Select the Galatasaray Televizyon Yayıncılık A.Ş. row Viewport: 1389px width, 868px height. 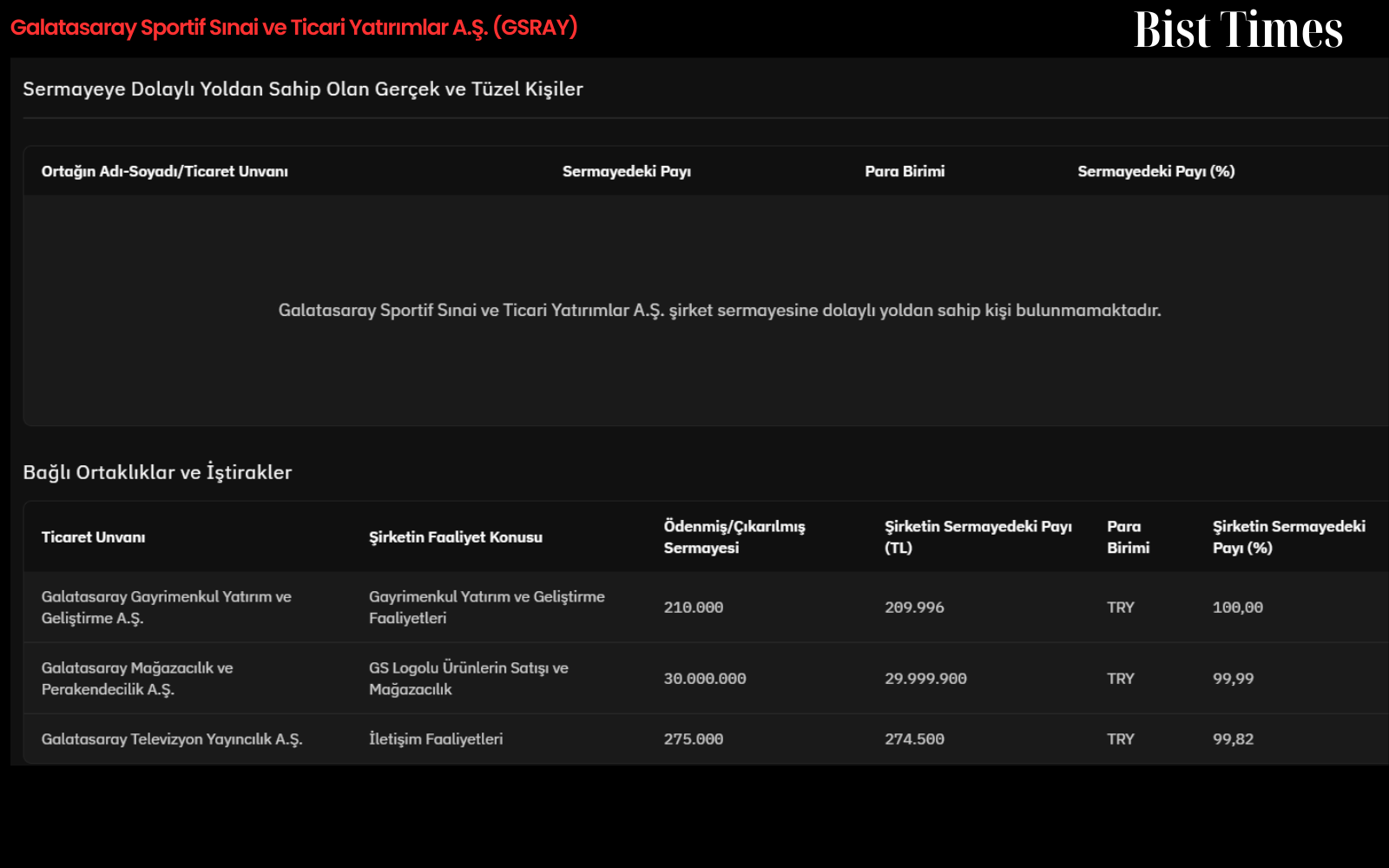click(x=705, y=740)
